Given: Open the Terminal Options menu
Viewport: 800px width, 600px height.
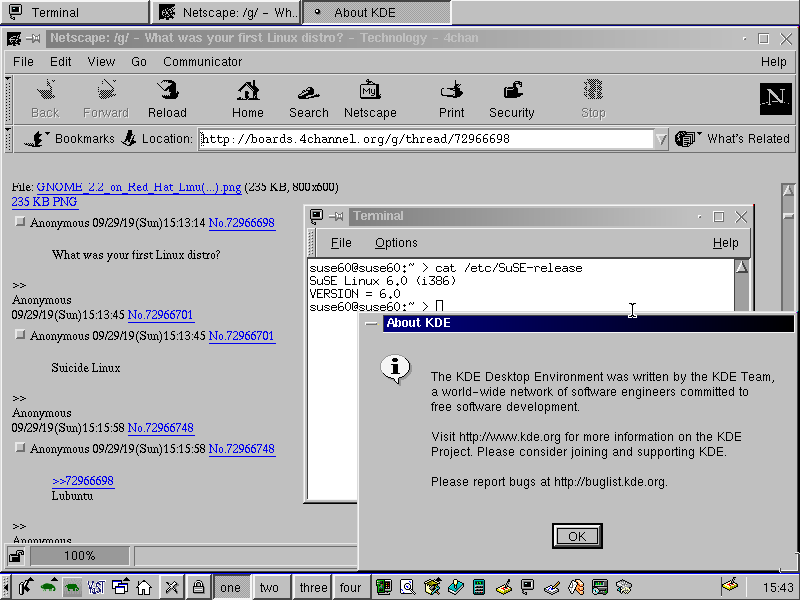Looking at the screenshot, I should 396,243.
